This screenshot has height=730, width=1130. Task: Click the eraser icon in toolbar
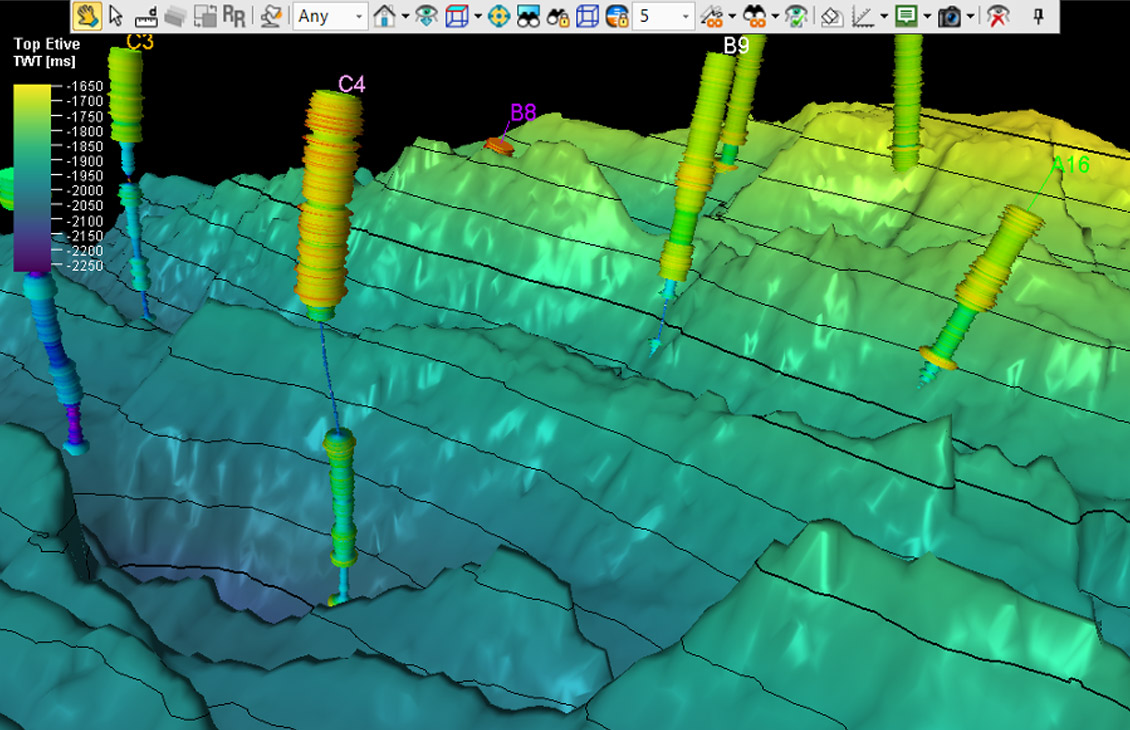click(831, 16)
